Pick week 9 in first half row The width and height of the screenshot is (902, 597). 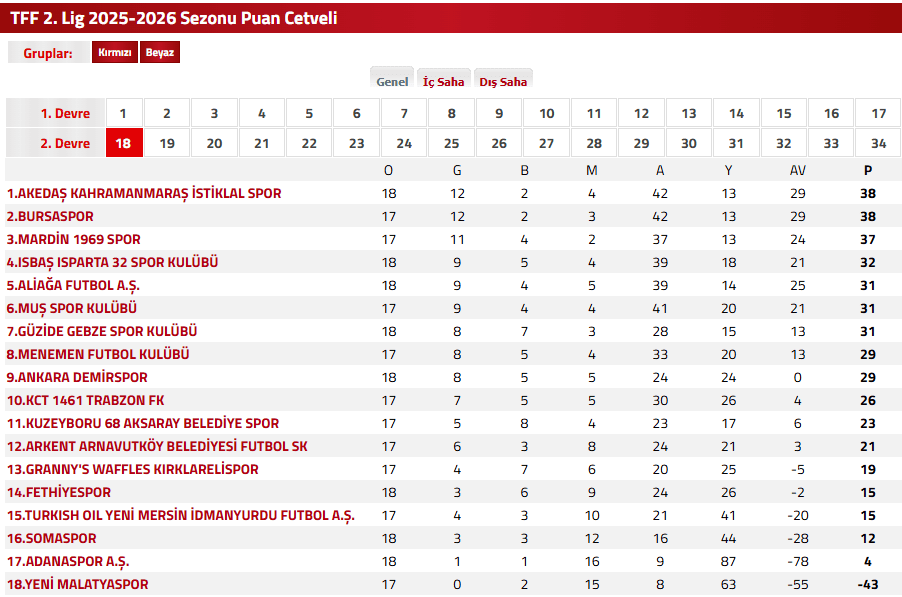click(499, 114)
